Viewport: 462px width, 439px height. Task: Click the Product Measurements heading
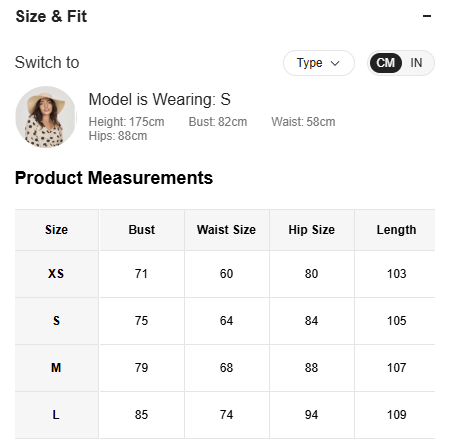coord(114,178)
